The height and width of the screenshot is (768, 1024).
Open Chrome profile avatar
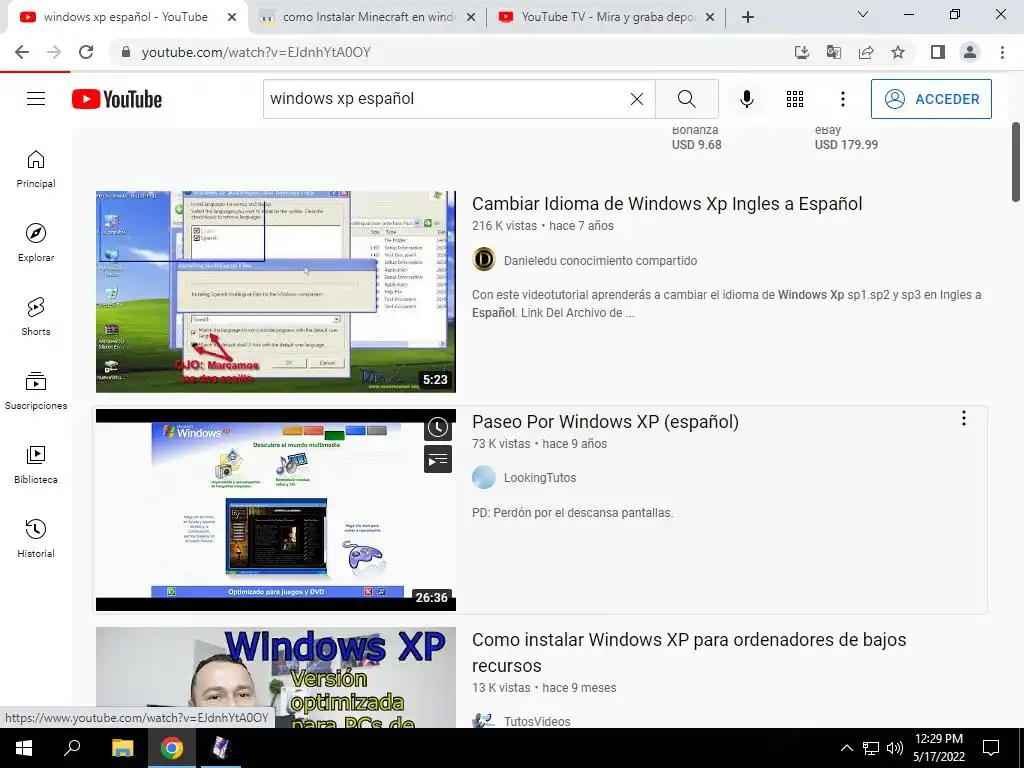pos(970,52)
